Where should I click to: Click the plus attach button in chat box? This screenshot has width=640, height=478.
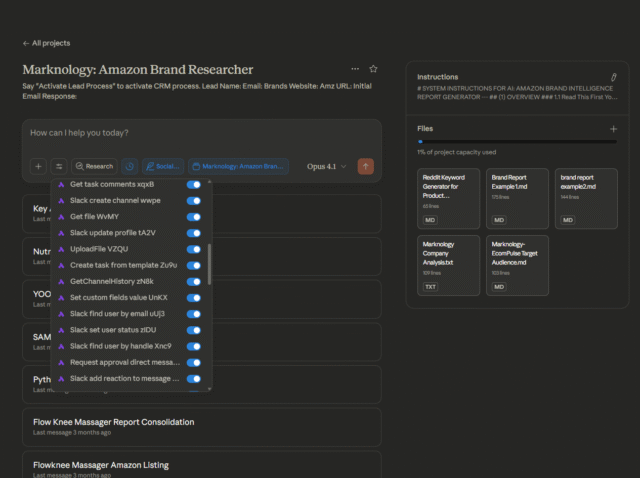(x=38, y=167)
